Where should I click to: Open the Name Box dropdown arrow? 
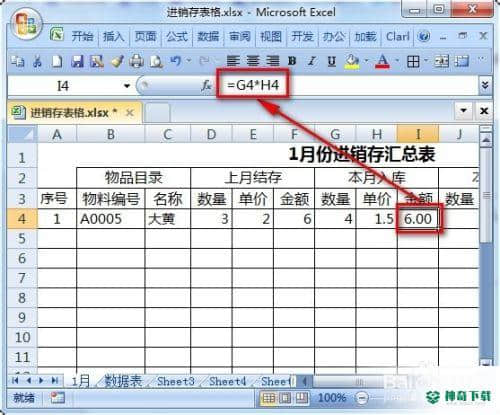point(127,86)
